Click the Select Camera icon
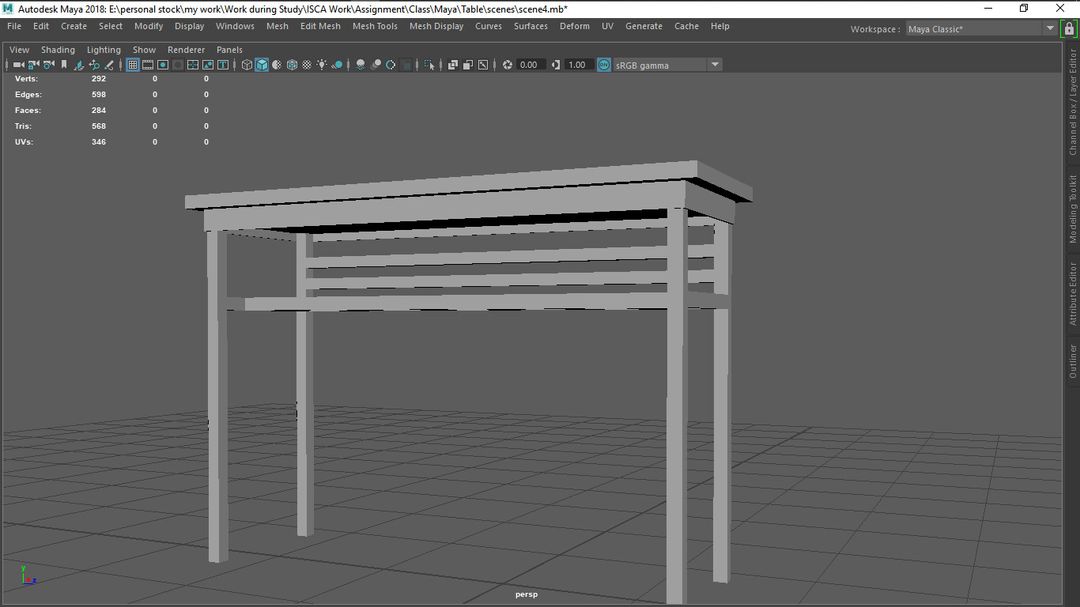The image size is (1080, 607). point(19,65)
